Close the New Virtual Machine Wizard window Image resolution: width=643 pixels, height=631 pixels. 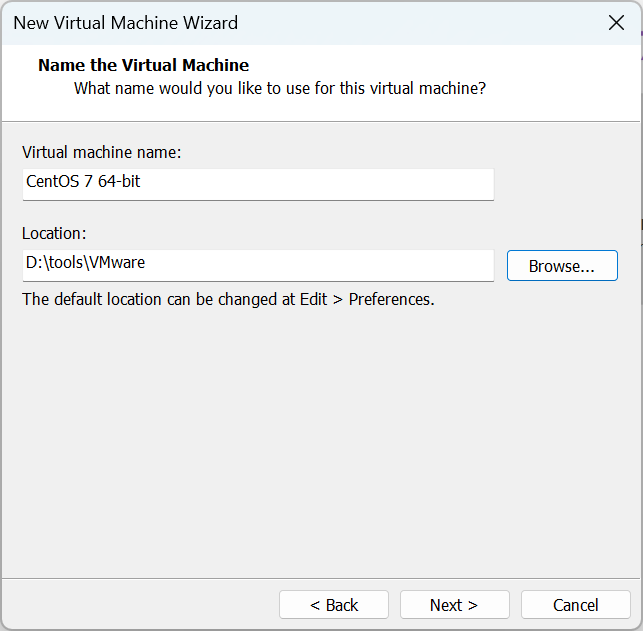[x=616, y=22]
